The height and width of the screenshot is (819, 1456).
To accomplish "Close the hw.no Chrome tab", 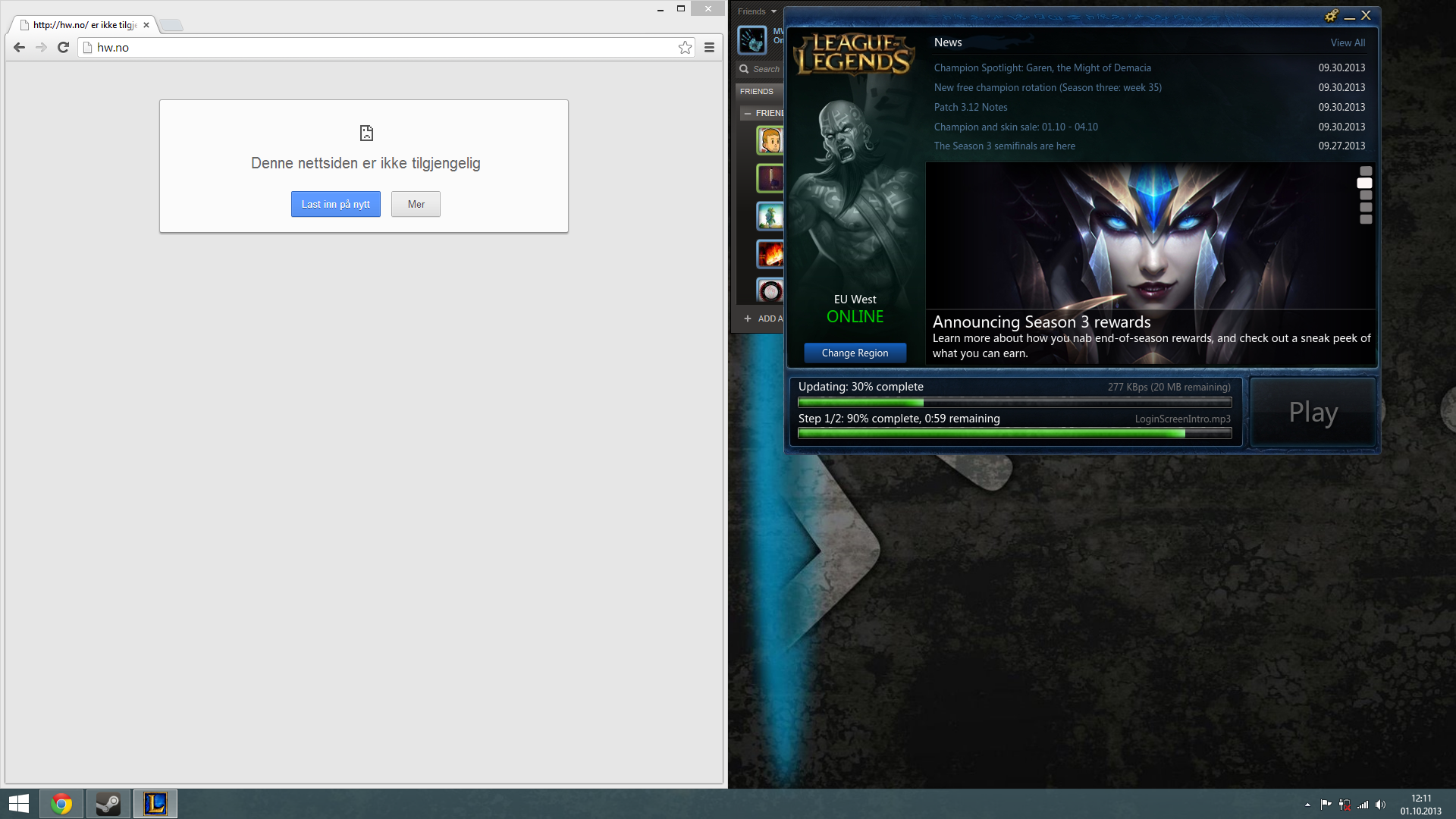I will pyautogui.click(x=146, y=25).
